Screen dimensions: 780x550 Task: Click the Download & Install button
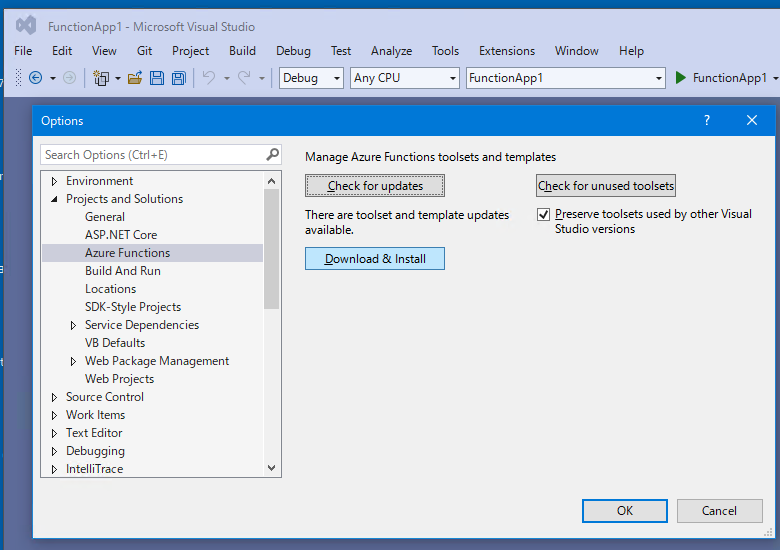click(x=375, y=259)
